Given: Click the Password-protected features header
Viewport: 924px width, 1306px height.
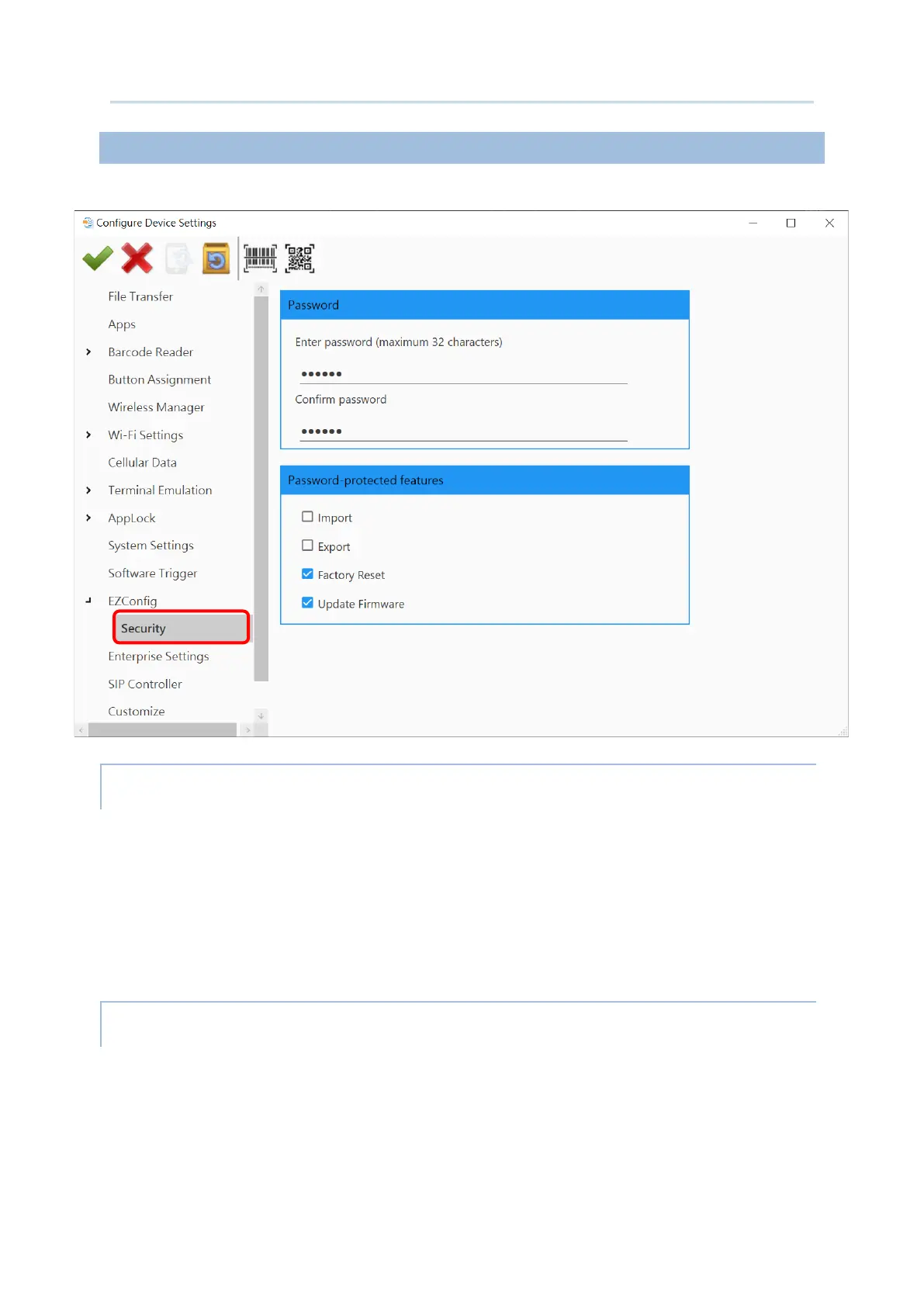Looking at the screenshot, I should [484, 480].
